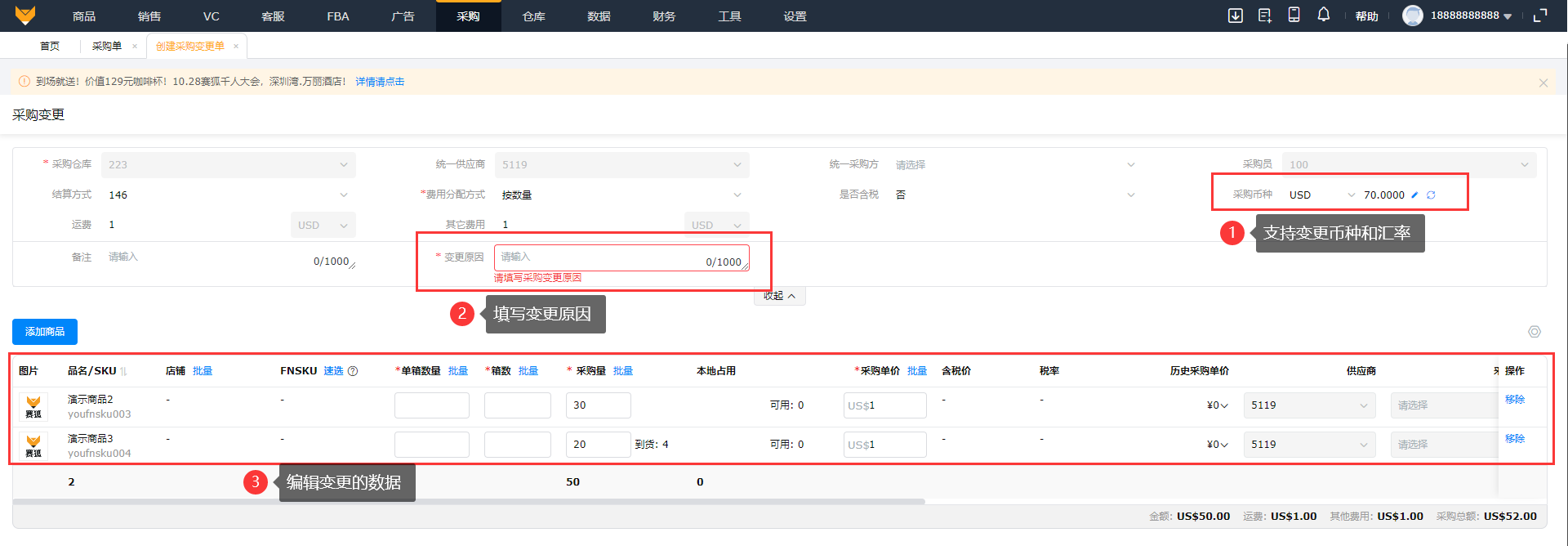The image size is (1568, 546).
Task: Open the 财务 menu in the top navigation
Action: [664, 16]
